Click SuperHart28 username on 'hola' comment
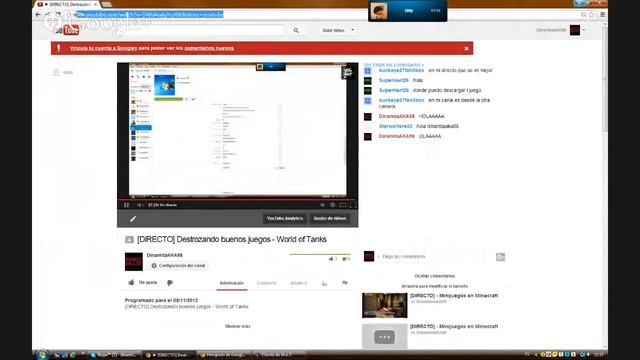The height and width of the screenshot is (360, 640). click(393, 80)
